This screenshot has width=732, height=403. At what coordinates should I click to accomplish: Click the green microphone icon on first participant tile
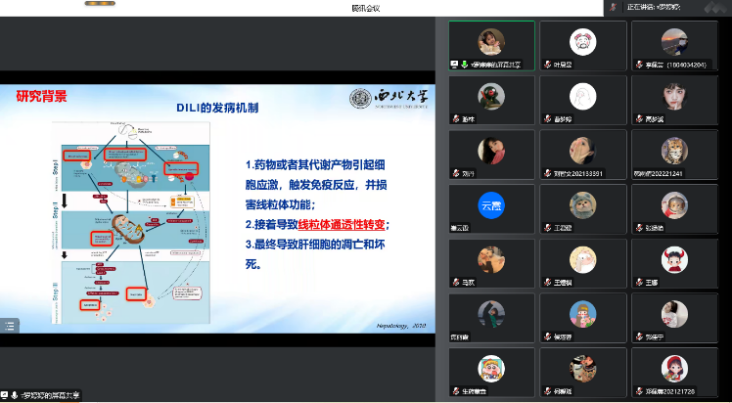coord(463,64)
